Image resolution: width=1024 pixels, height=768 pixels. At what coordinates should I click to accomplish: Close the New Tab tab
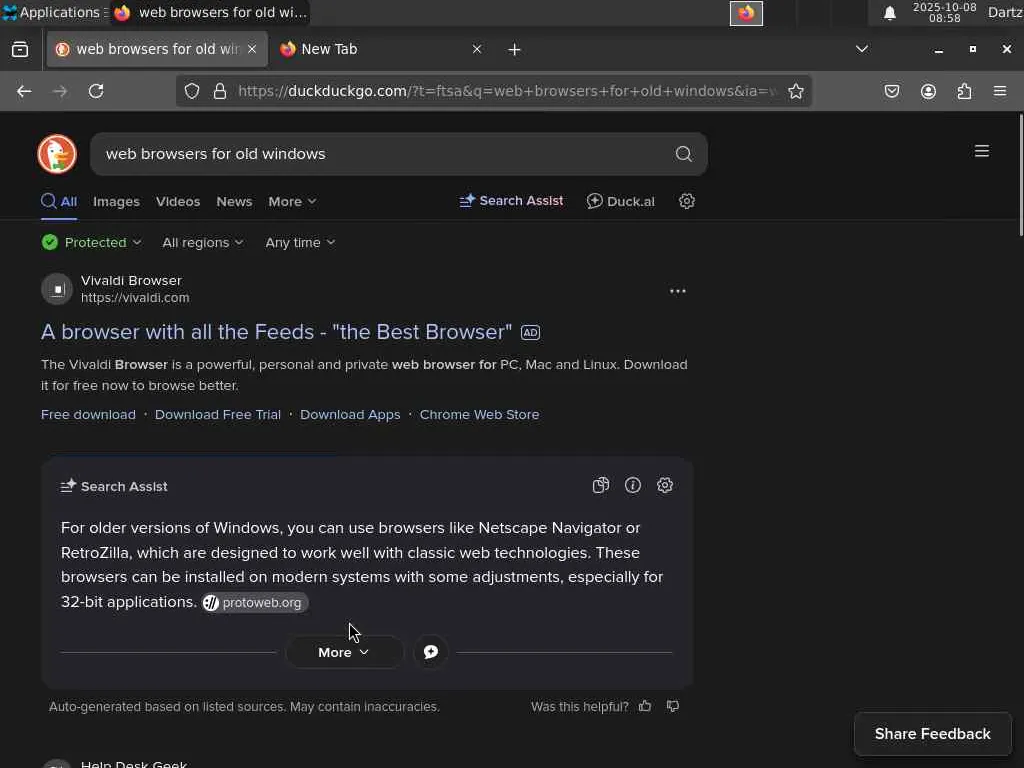tap(477, 49)
